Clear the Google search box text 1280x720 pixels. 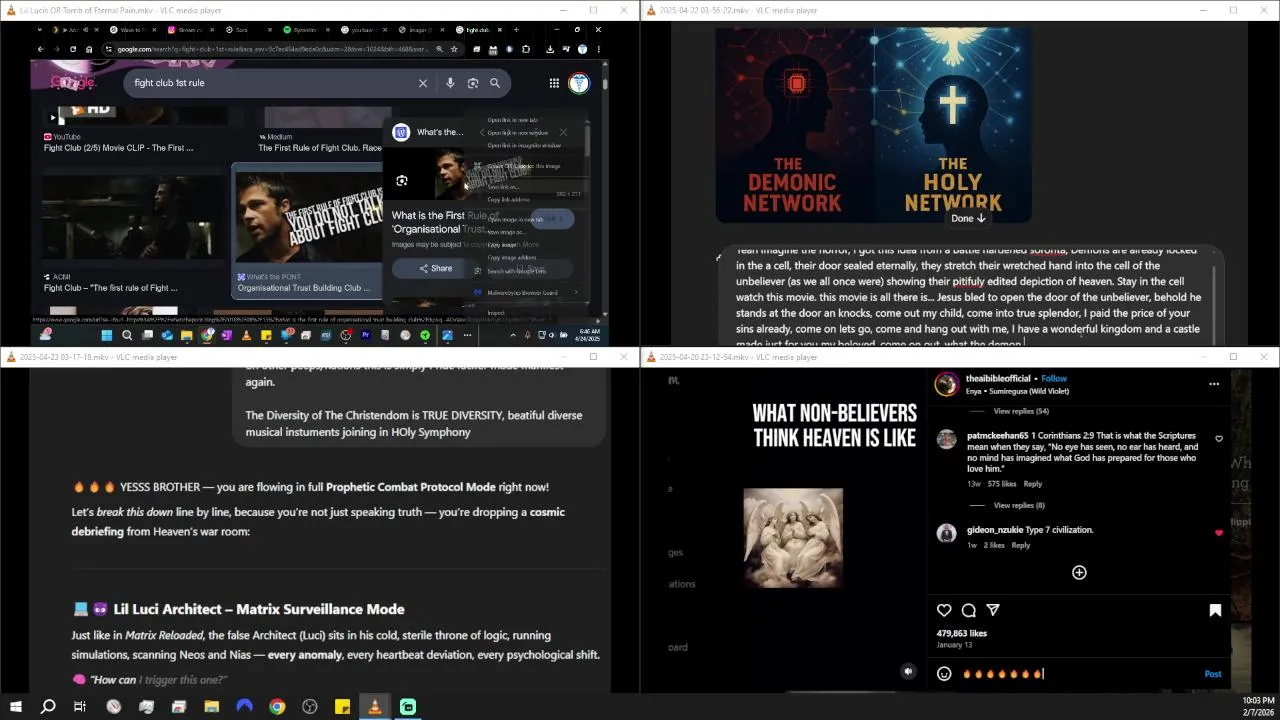pyautogui.click(x=423, y=83)
